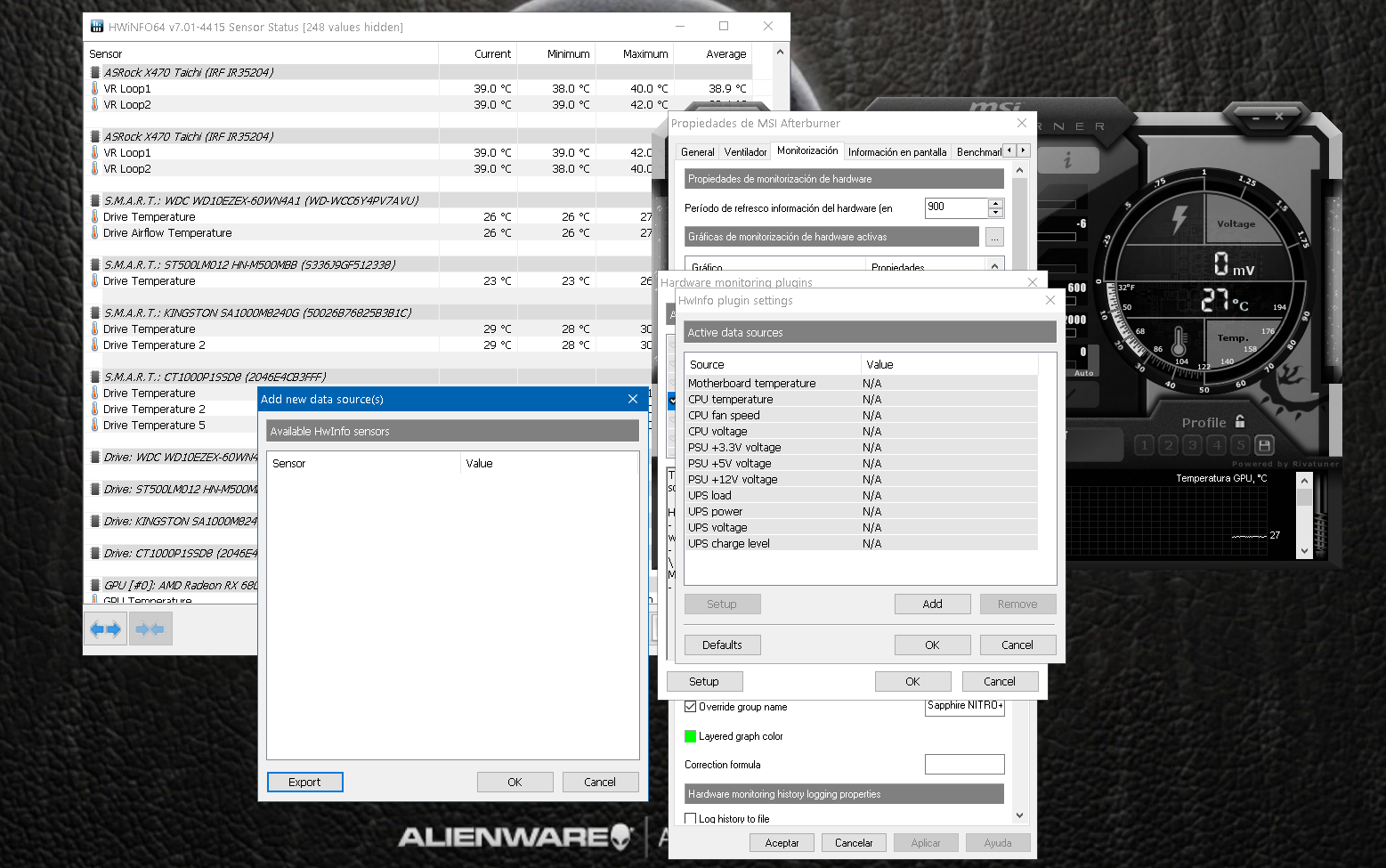Select the 'CPU fan speed' source row
The height and width of the screenshot is (868, 1386).
pos(861,415)
